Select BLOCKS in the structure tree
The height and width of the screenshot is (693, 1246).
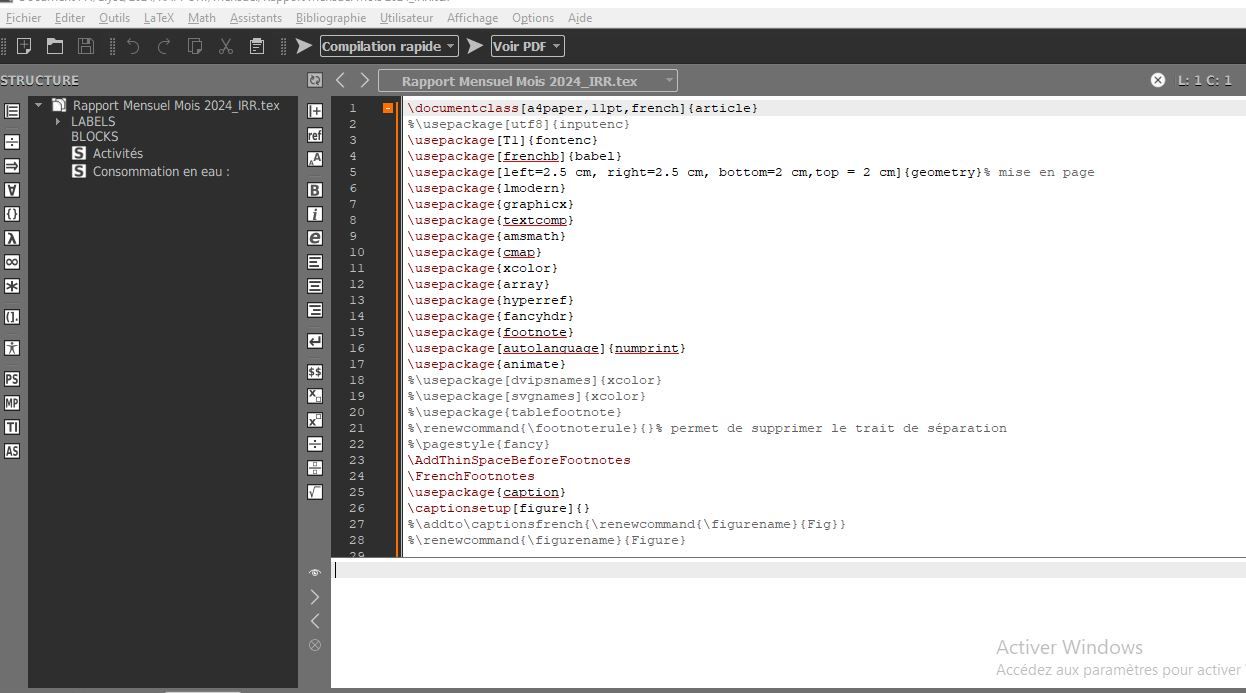click(94, 136)
